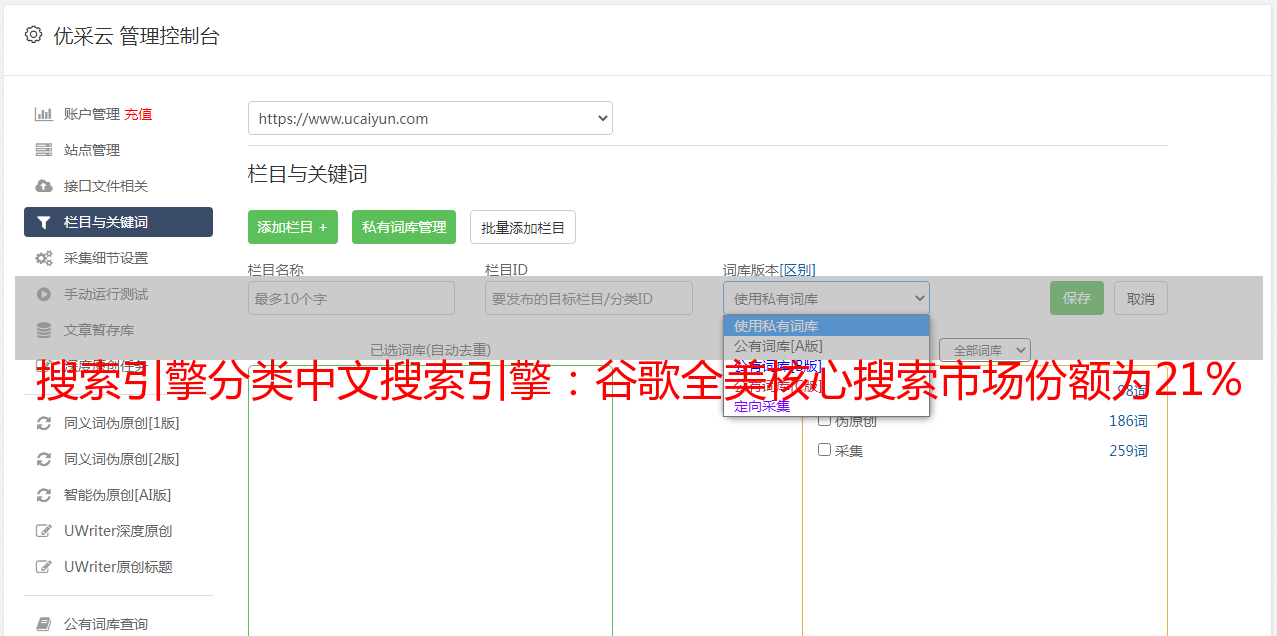Click the red 充值 recharge link

tap(138, 114)
